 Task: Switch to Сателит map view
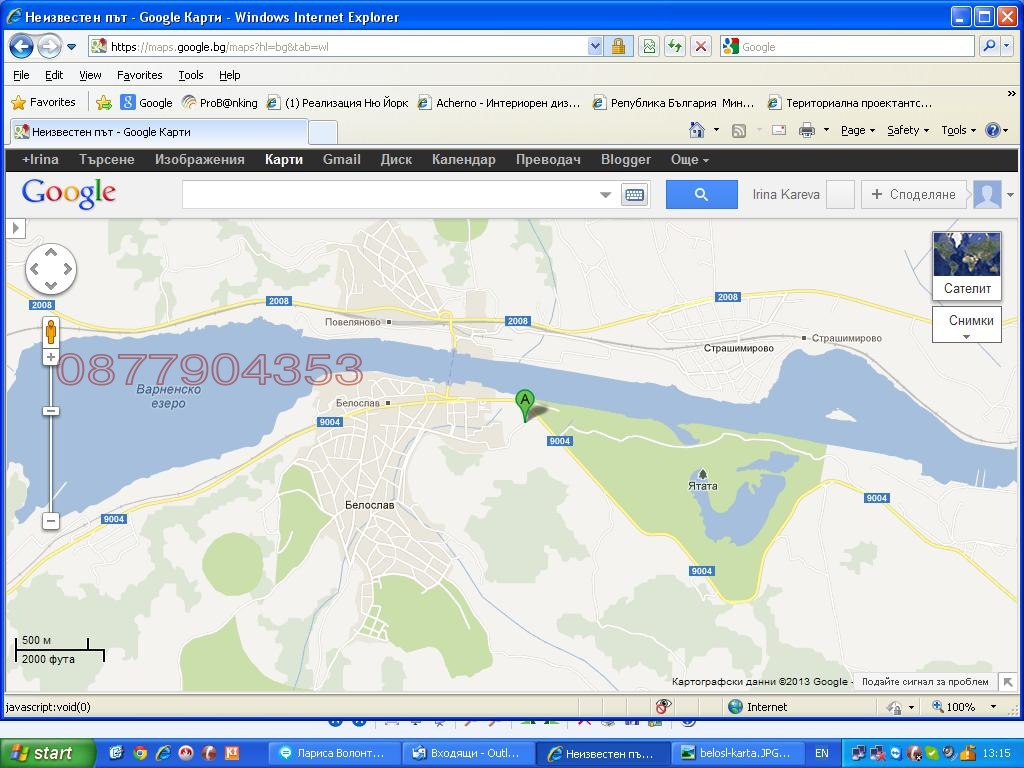pyautogui.click(x=966, y=265)
